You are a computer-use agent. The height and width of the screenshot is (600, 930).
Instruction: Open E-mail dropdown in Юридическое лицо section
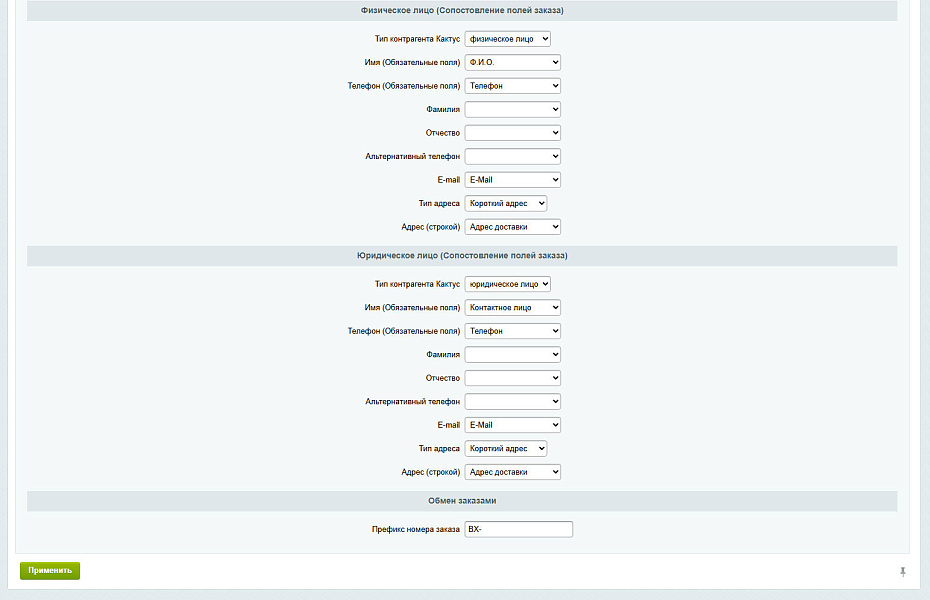[512, 425]
